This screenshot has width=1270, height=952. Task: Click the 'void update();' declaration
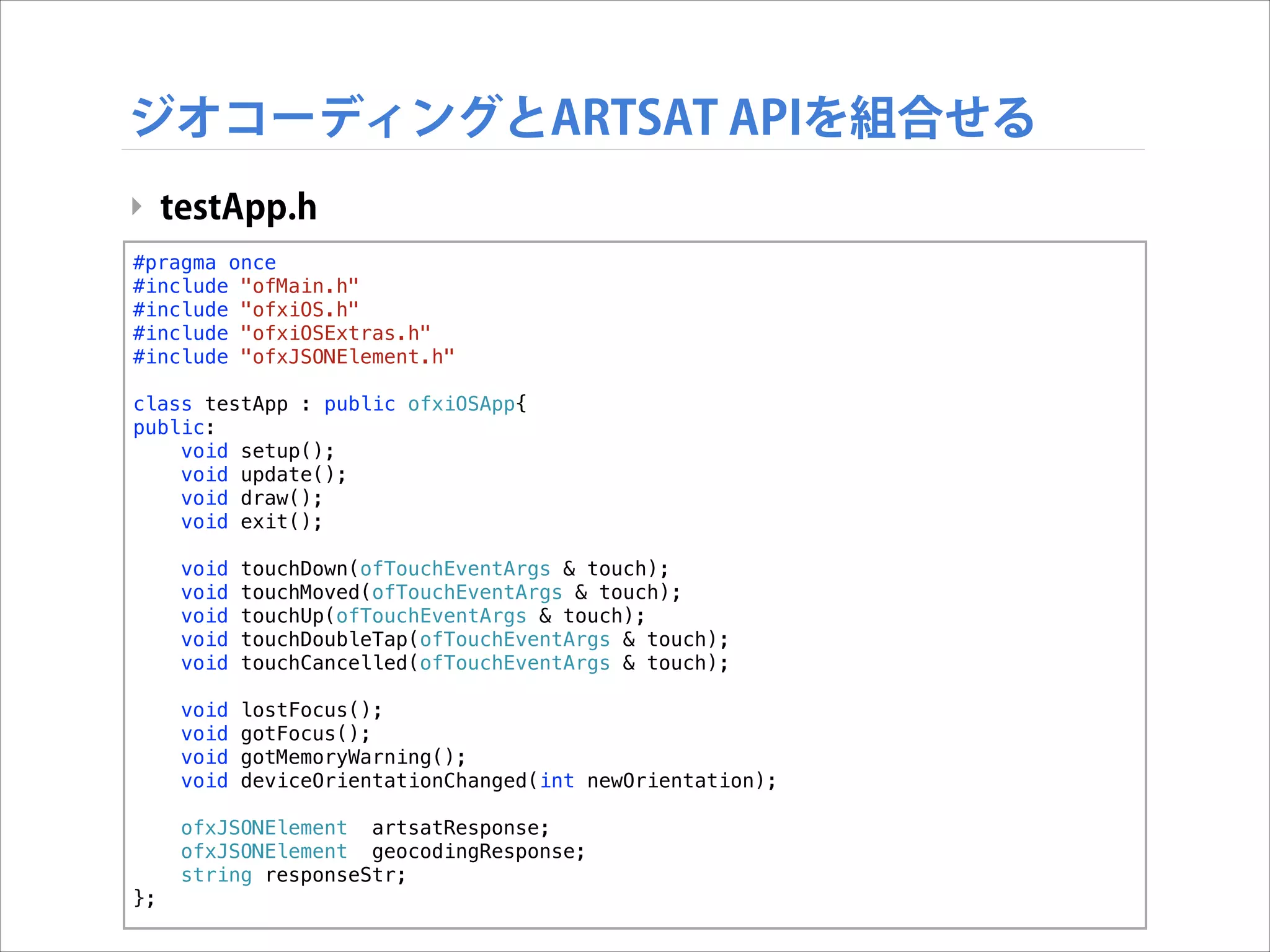coord(264,475)
